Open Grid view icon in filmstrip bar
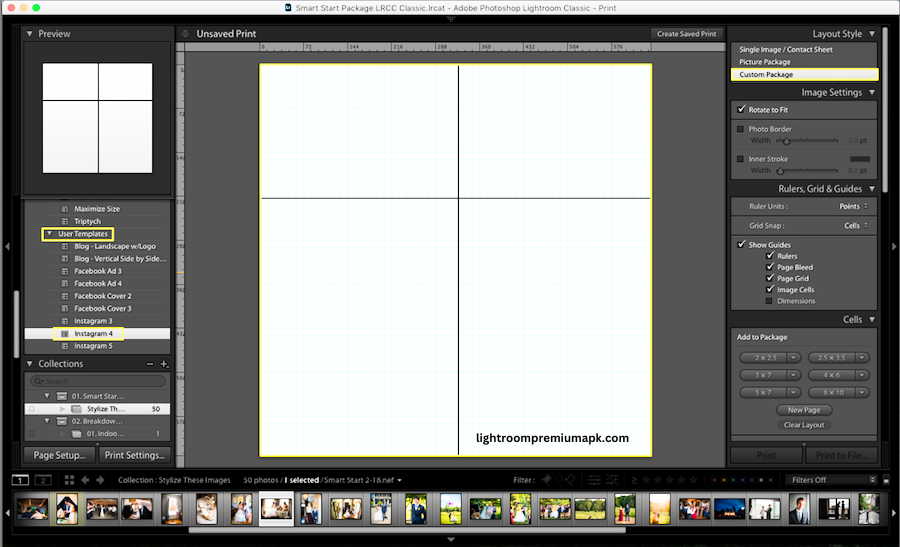 [x=69, y=480]
